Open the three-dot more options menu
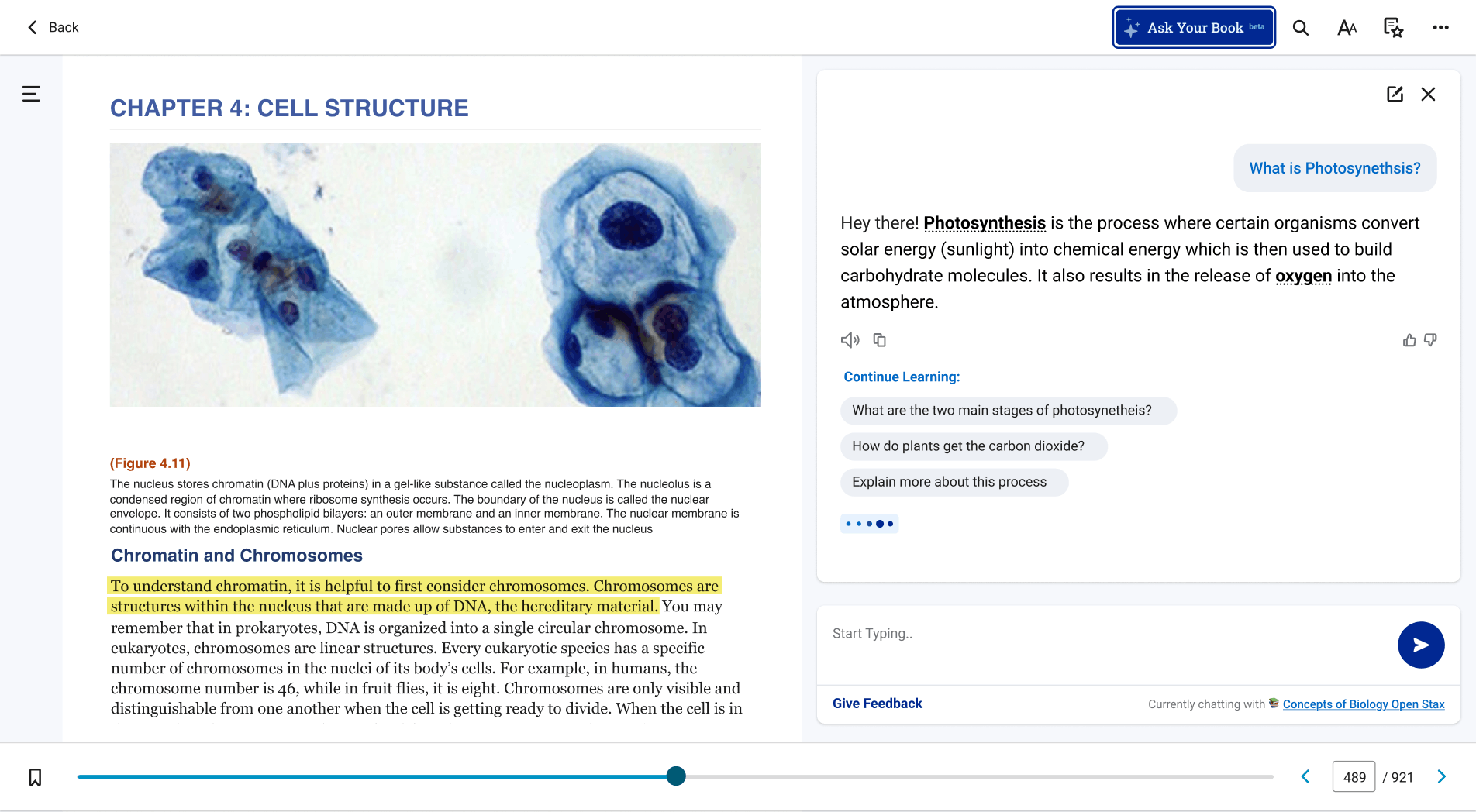 click(x=1440, y=28)
